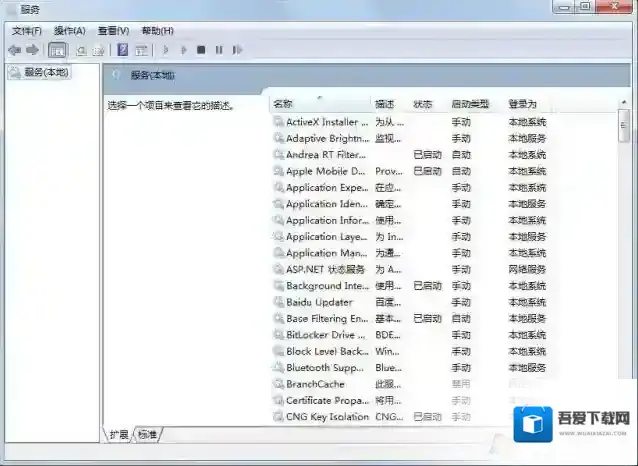Click the Forward arrow in toolbar
Screen dimensions: 638x466
32,50
